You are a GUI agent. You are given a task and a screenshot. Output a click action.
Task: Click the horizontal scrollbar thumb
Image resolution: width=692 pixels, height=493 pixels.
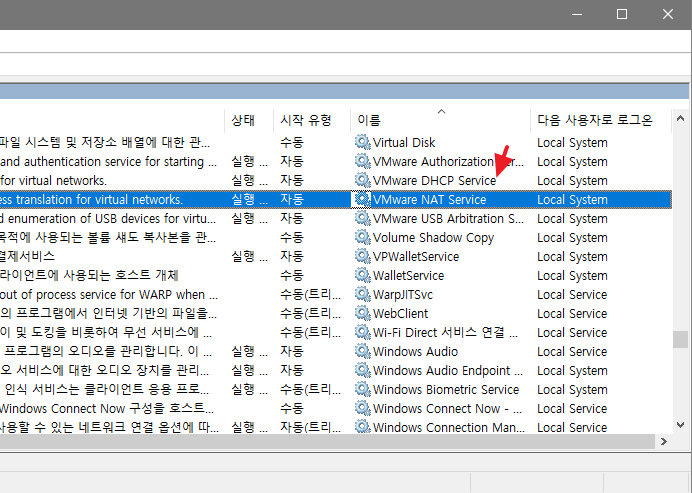[x=327, y=441]
